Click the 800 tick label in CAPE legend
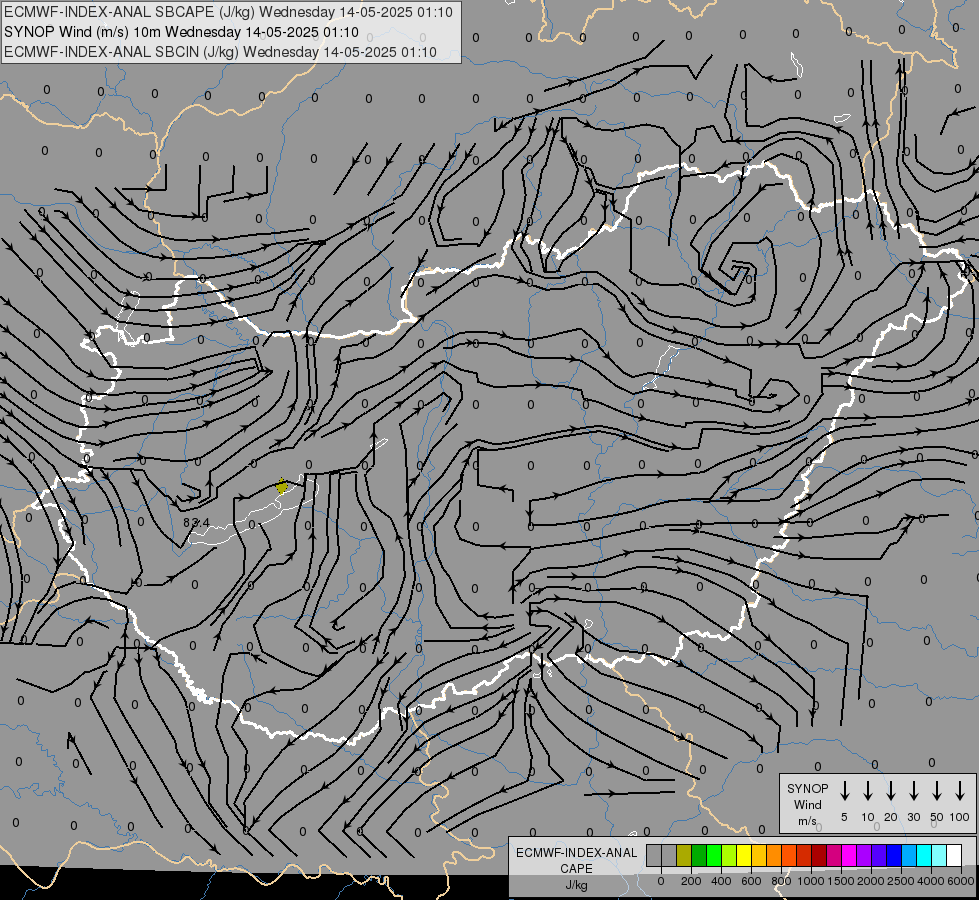The height and width of the screenshot is (900, 979). click(781, 881)
